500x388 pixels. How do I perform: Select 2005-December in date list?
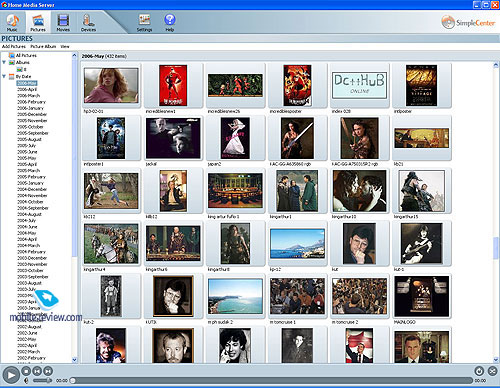[32, 114]
